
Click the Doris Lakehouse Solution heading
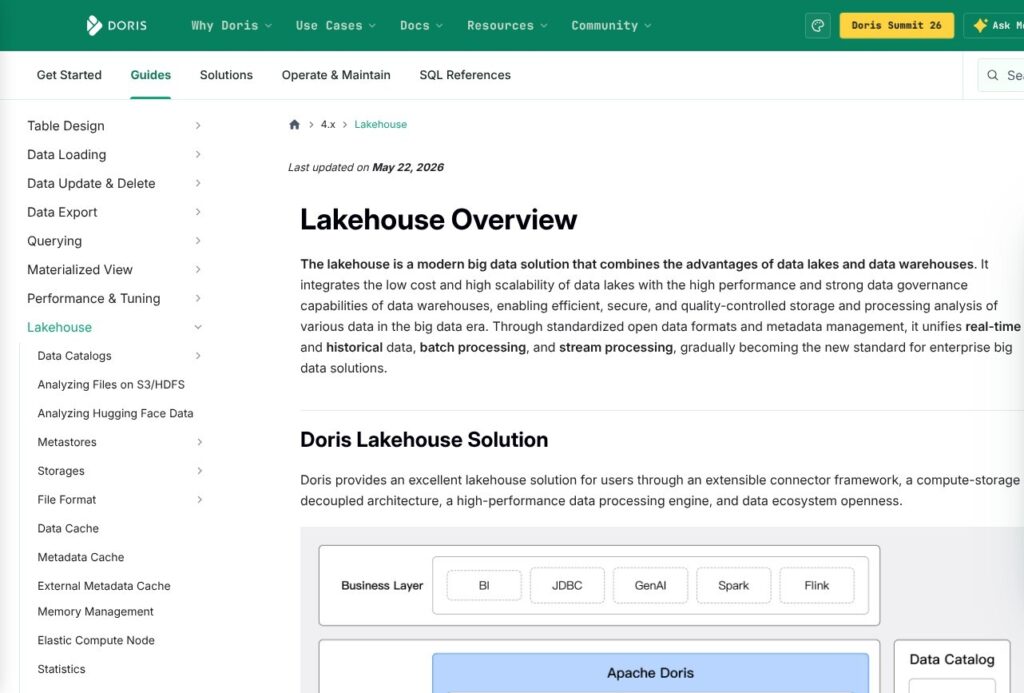point(424,440)
